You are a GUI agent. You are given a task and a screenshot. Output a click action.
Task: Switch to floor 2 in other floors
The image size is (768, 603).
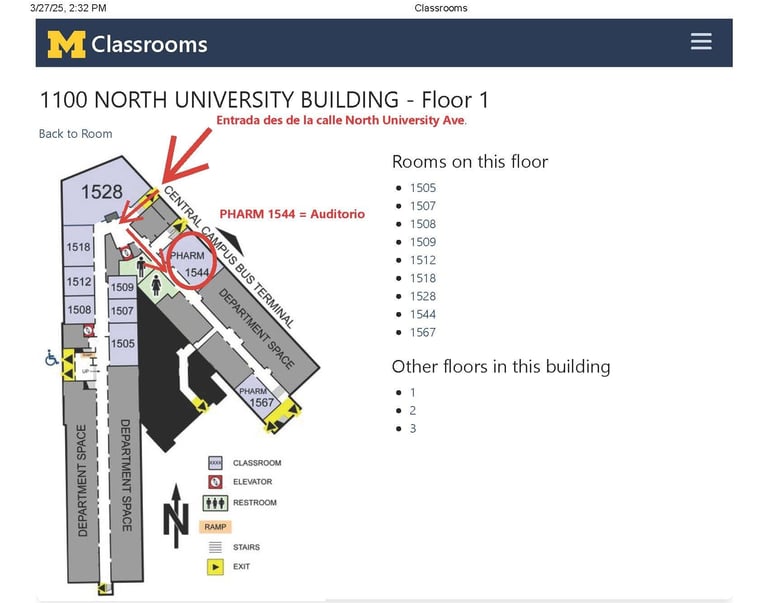tap(413, 411)
